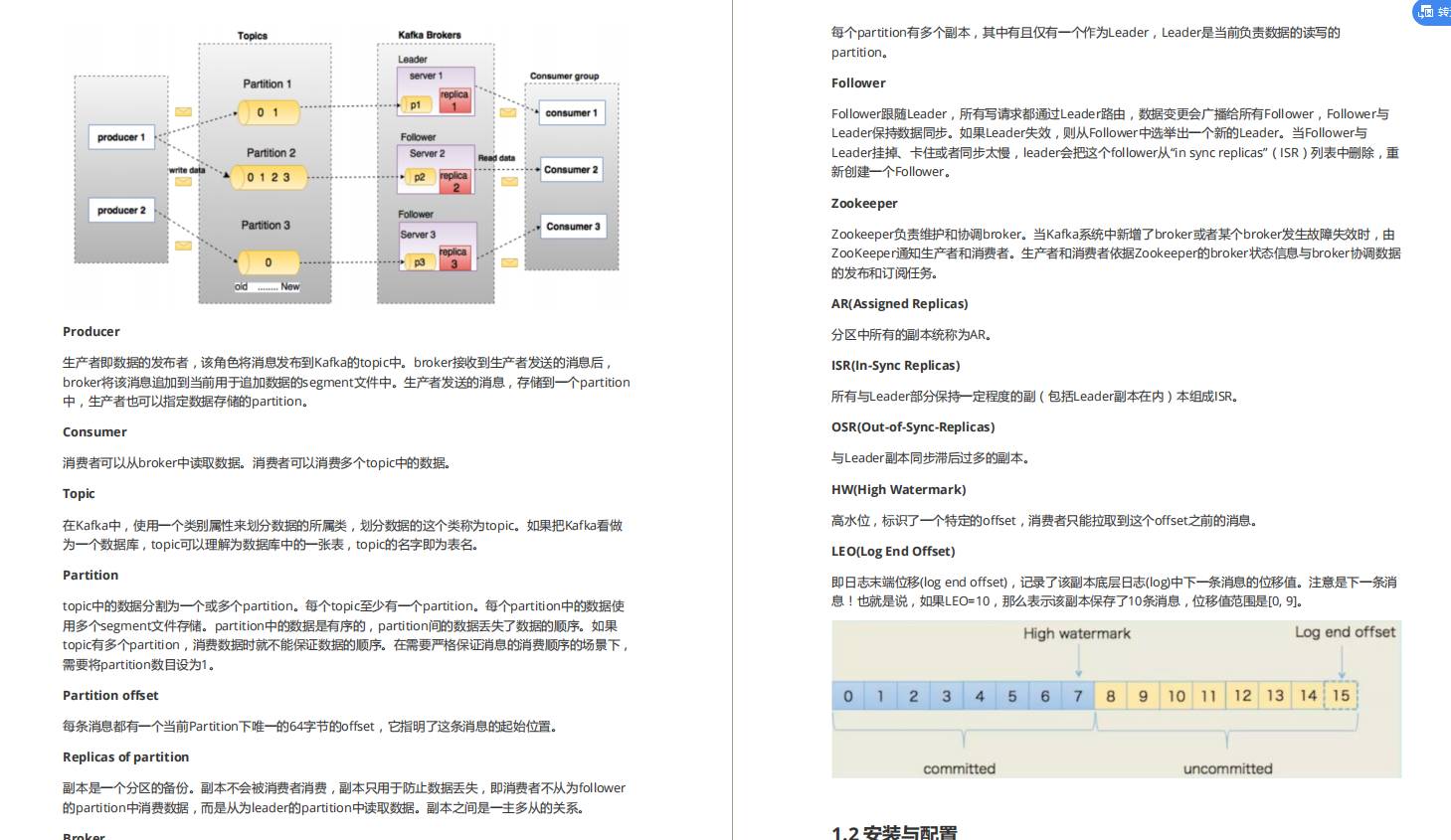Click the 'Partition offset' heading
Viewport: 1451px width, 840px height.
click(x=110, y=696)
